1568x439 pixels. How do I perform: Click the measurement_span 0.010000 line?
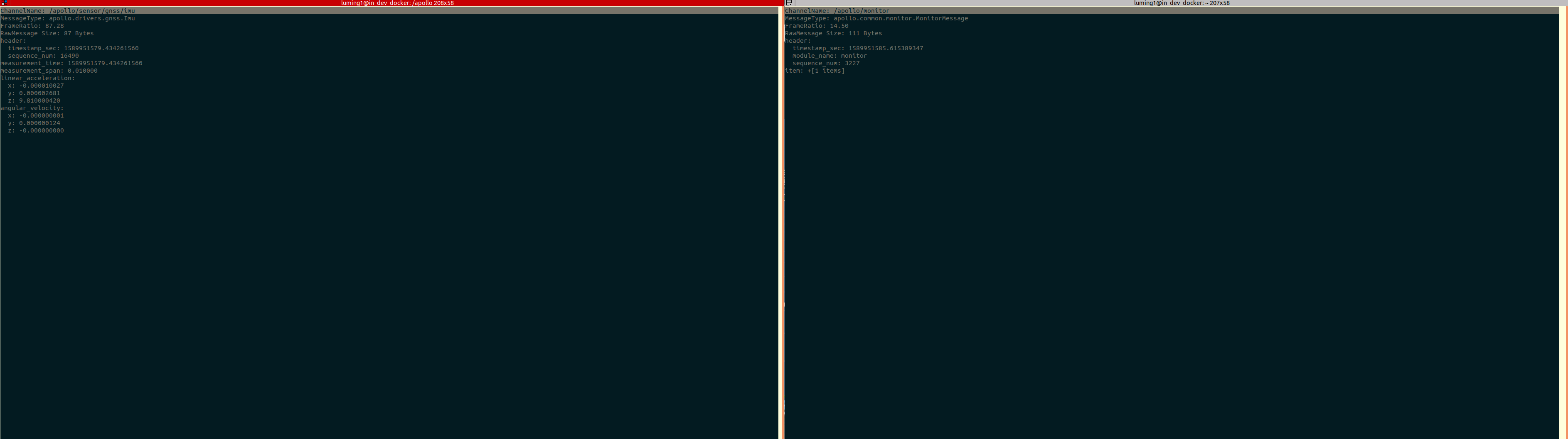click(x=49, y=71)
